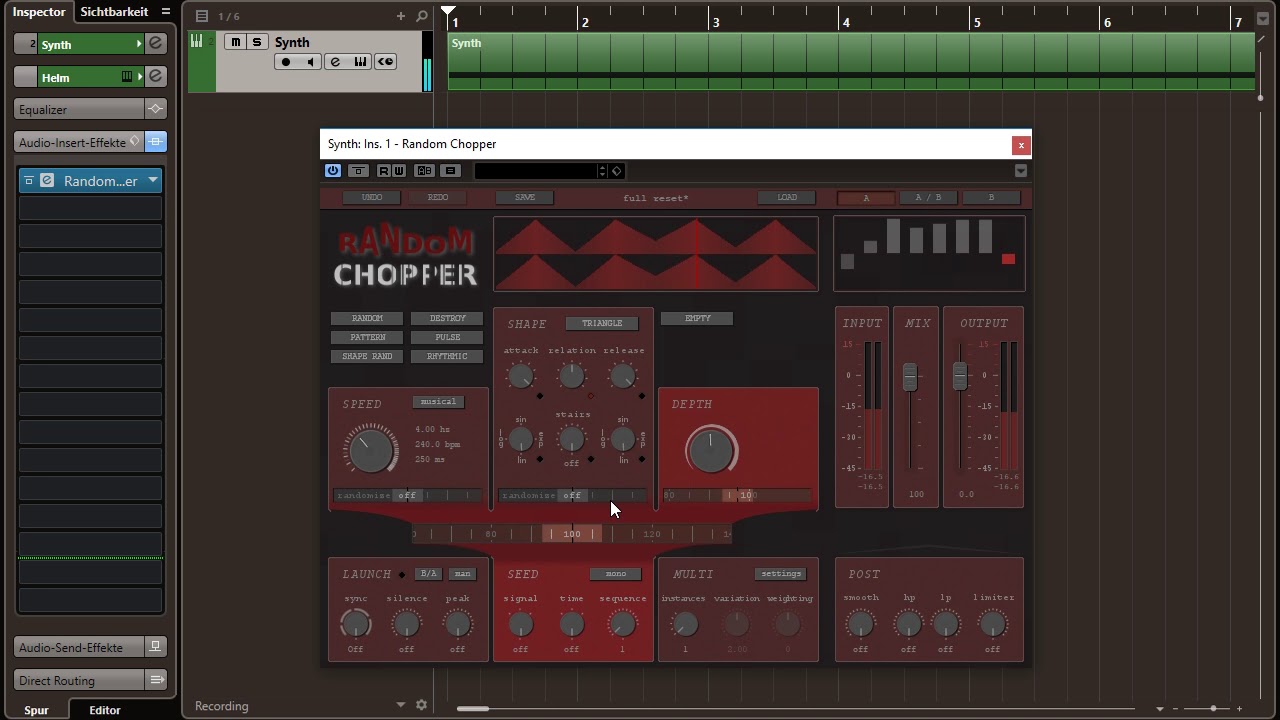Click the keyboard icon on the Helm slot

pyautogui.click(x=127, y=77)
